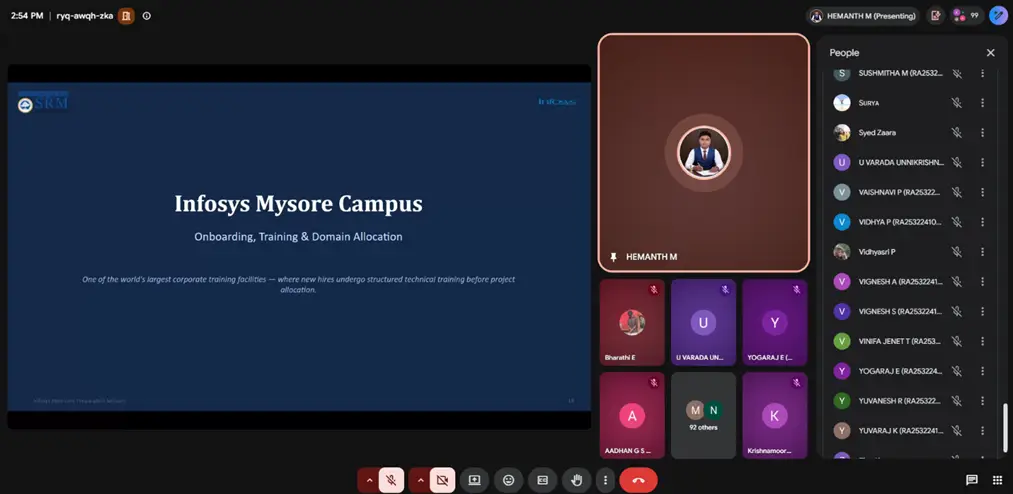
Task: Click mute icon for YUVANESH R
Action: point(957,401)
